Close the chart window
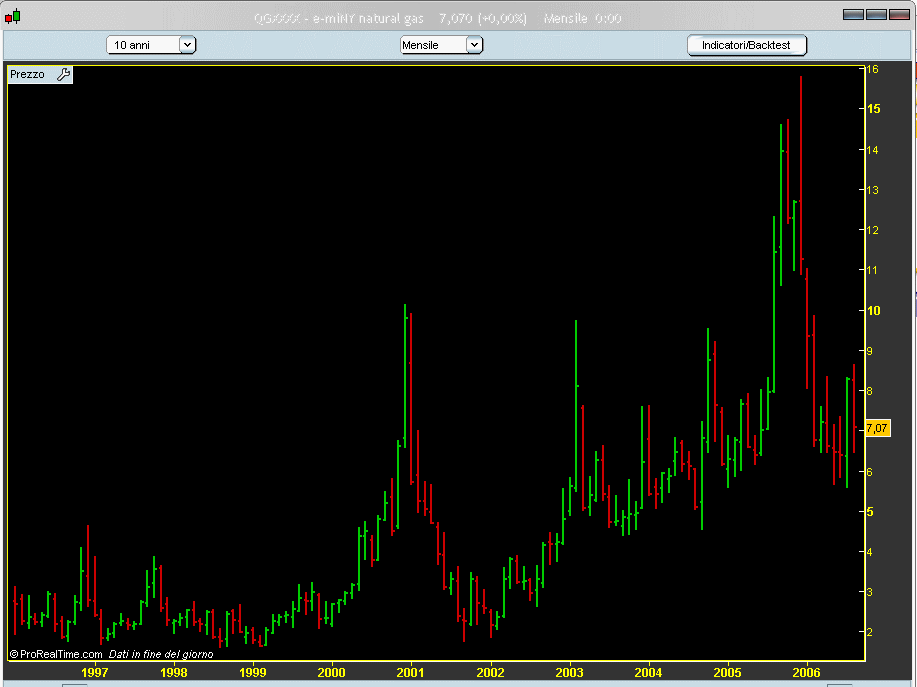Screen dimensions: 917x687 click(899, 15)
